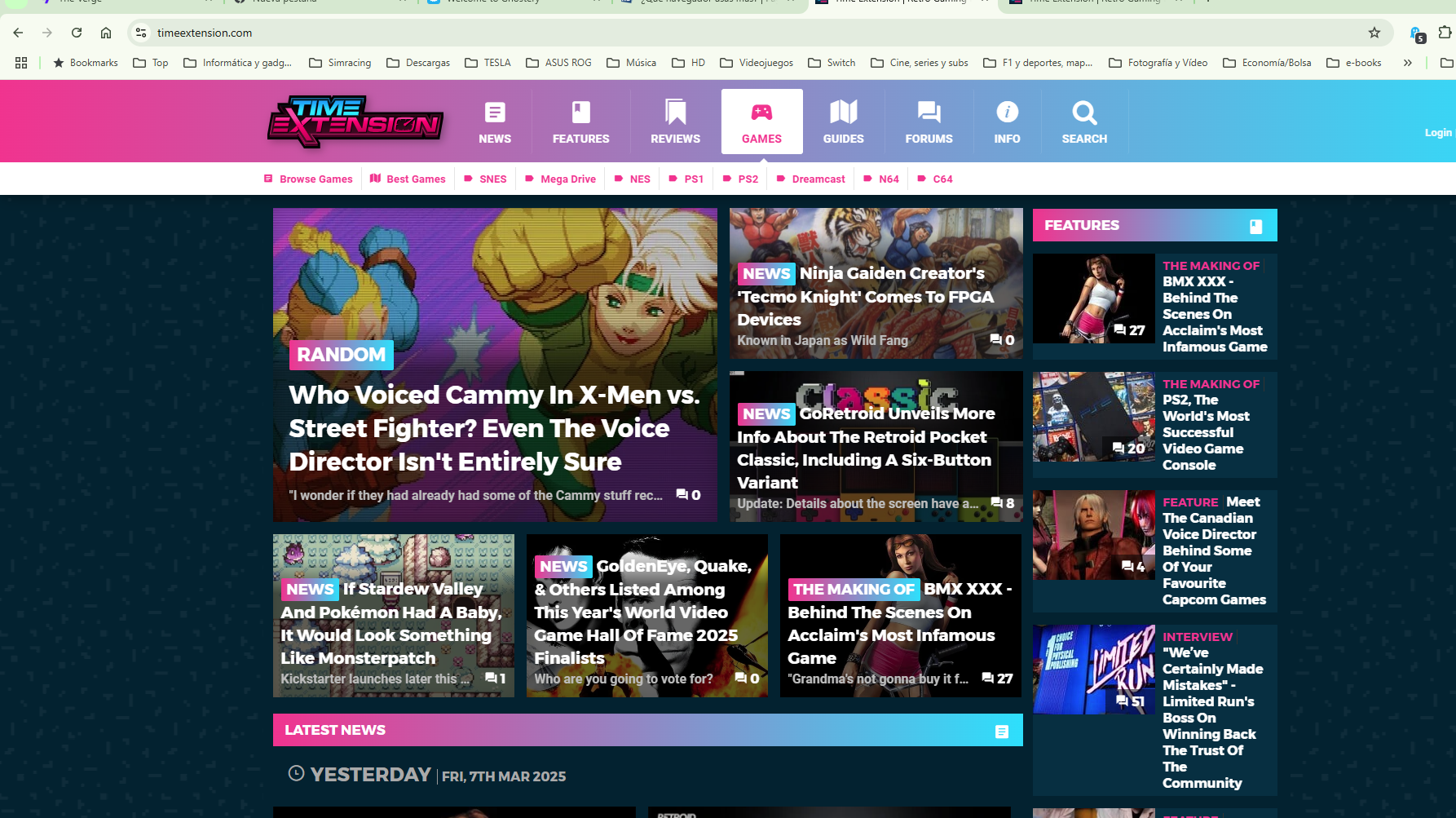This screenshot has height=818, width=1456.
Task: Select the C64 platform link
Action: click(934, 179)
